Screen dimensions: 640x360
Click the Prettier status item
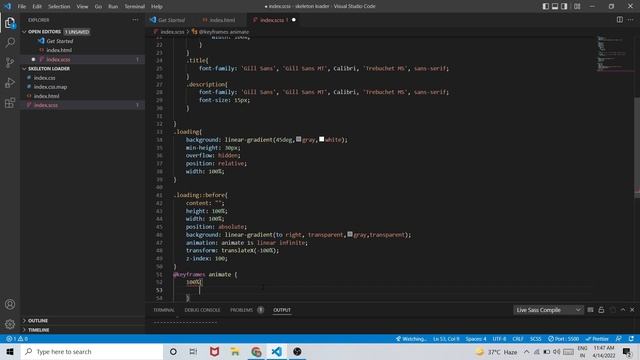(x=597, y=339)
